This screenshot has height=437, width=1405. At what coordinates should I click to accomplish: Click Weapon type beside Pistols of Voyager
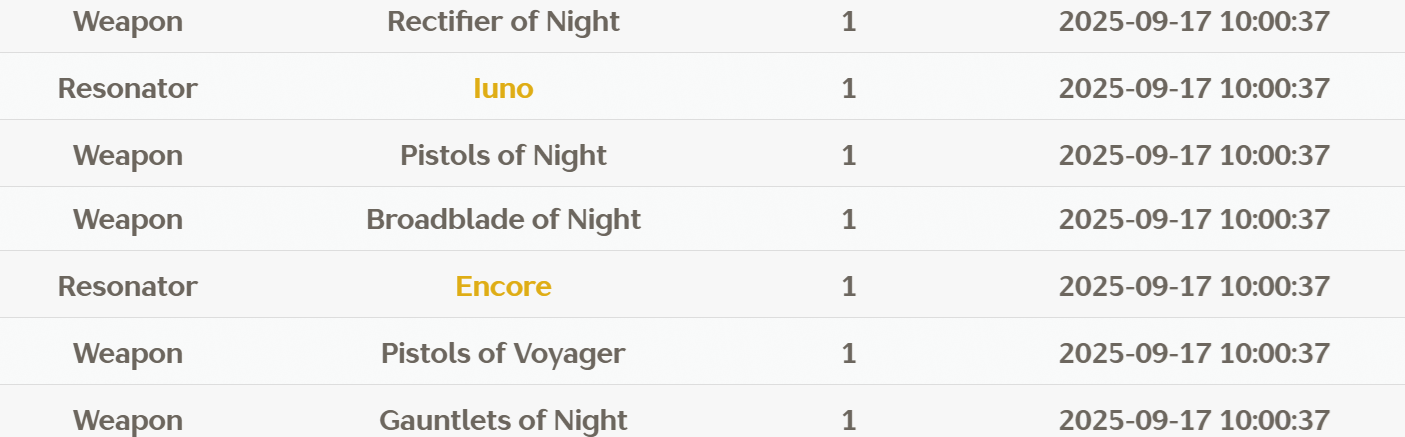(128, 353)
